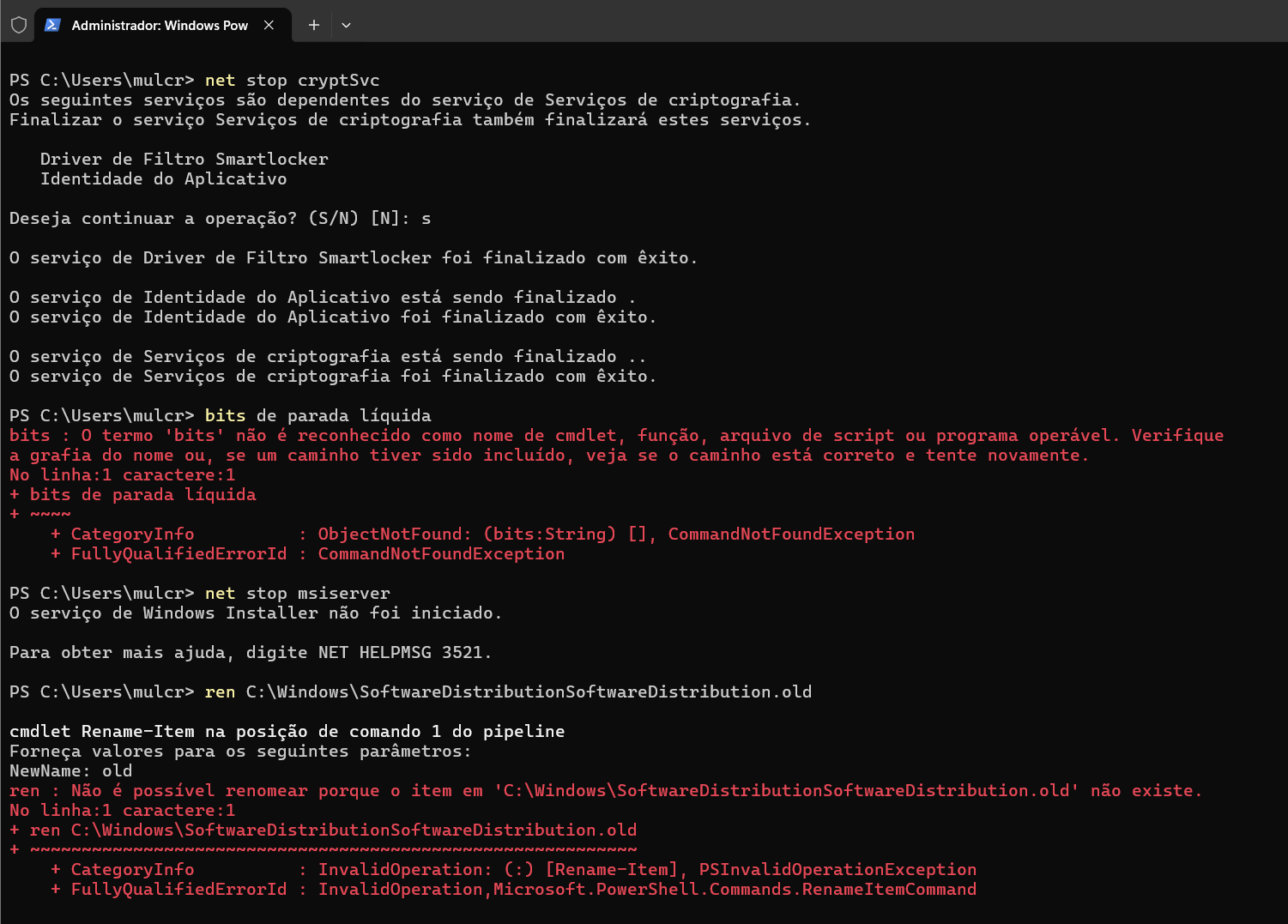Click the 'Driver de Filtro Smartlocker' line
Screen dimensions: 1288x924
(x=184, y=159)
